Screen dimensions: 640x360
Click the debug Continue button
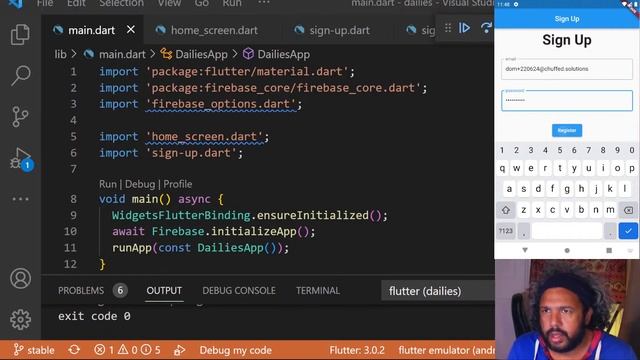[464, 28]
